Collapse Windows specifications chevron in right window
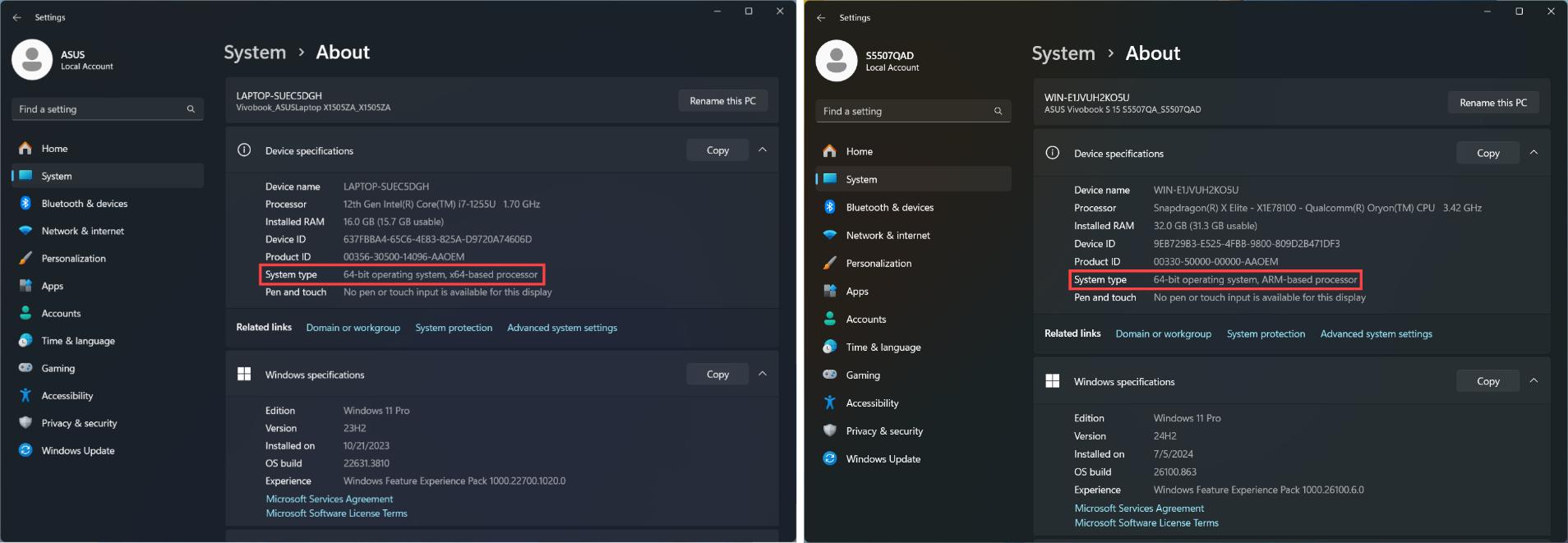Image resolution: width=1568 pixels, height=543 pixels. (x=1533, y=381)
